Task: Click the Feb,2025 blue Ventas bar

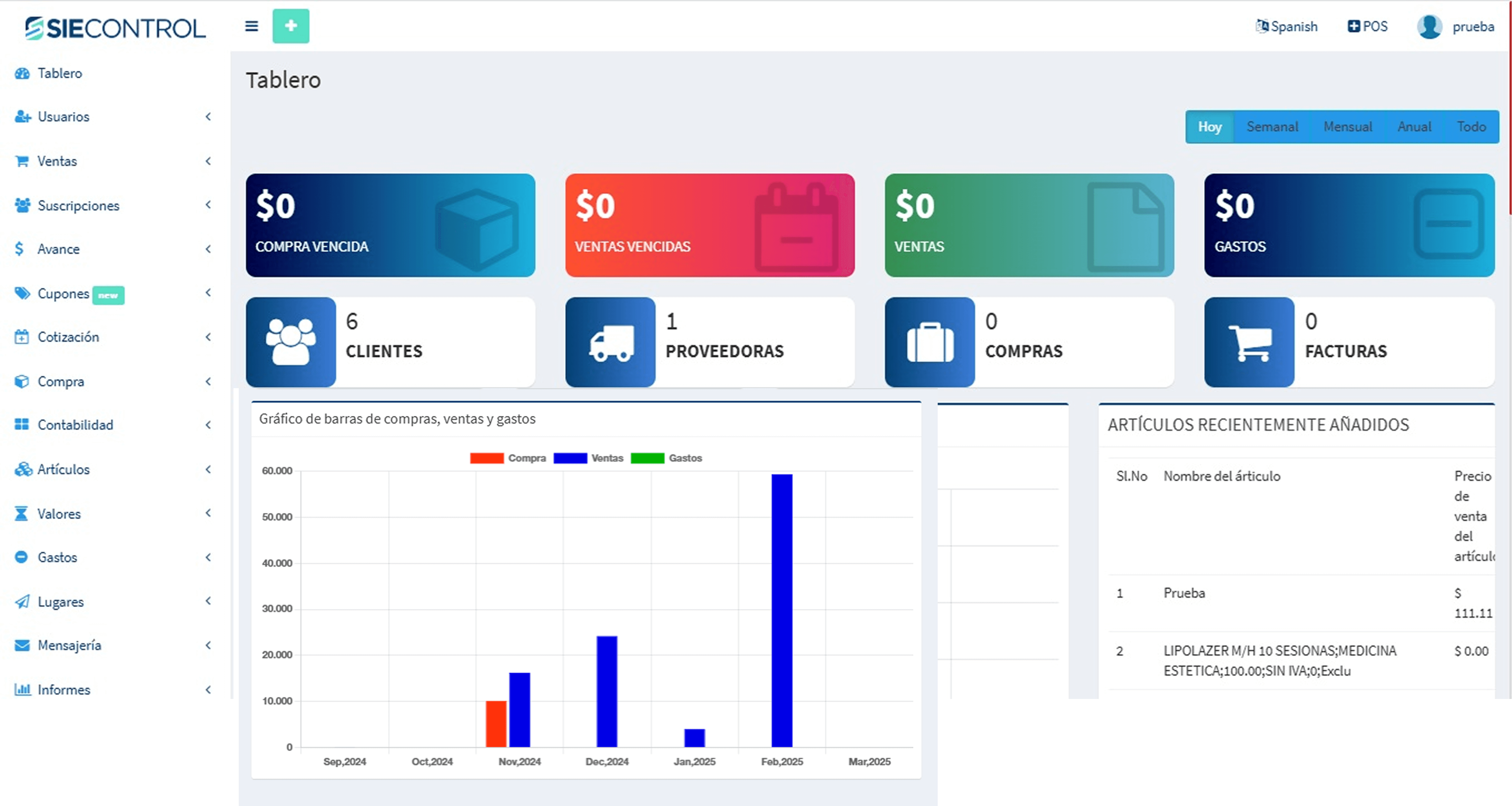Action: (x=782, y=611)
